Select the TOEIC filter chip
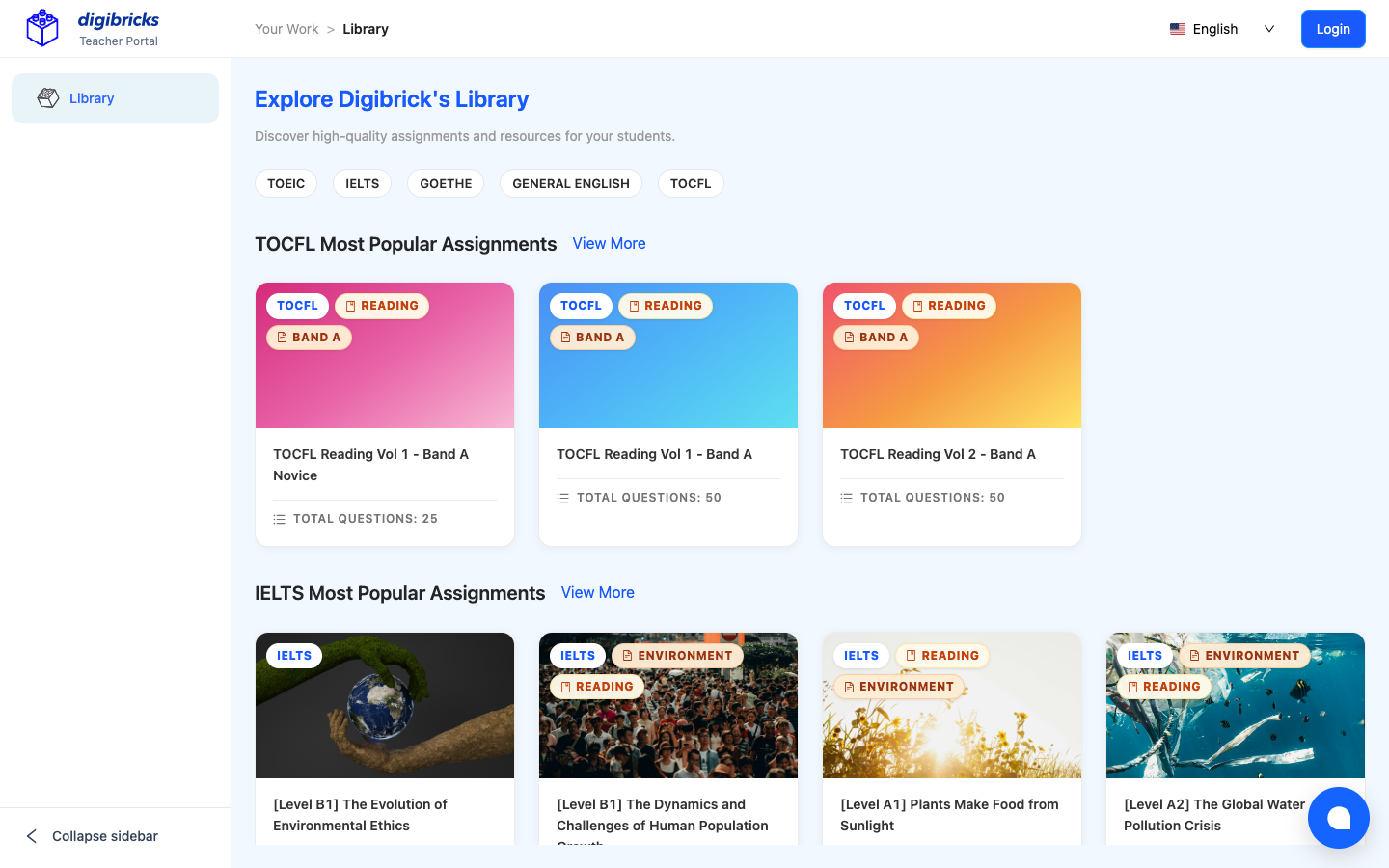1389x868 pixels. [x=286, y=183]
